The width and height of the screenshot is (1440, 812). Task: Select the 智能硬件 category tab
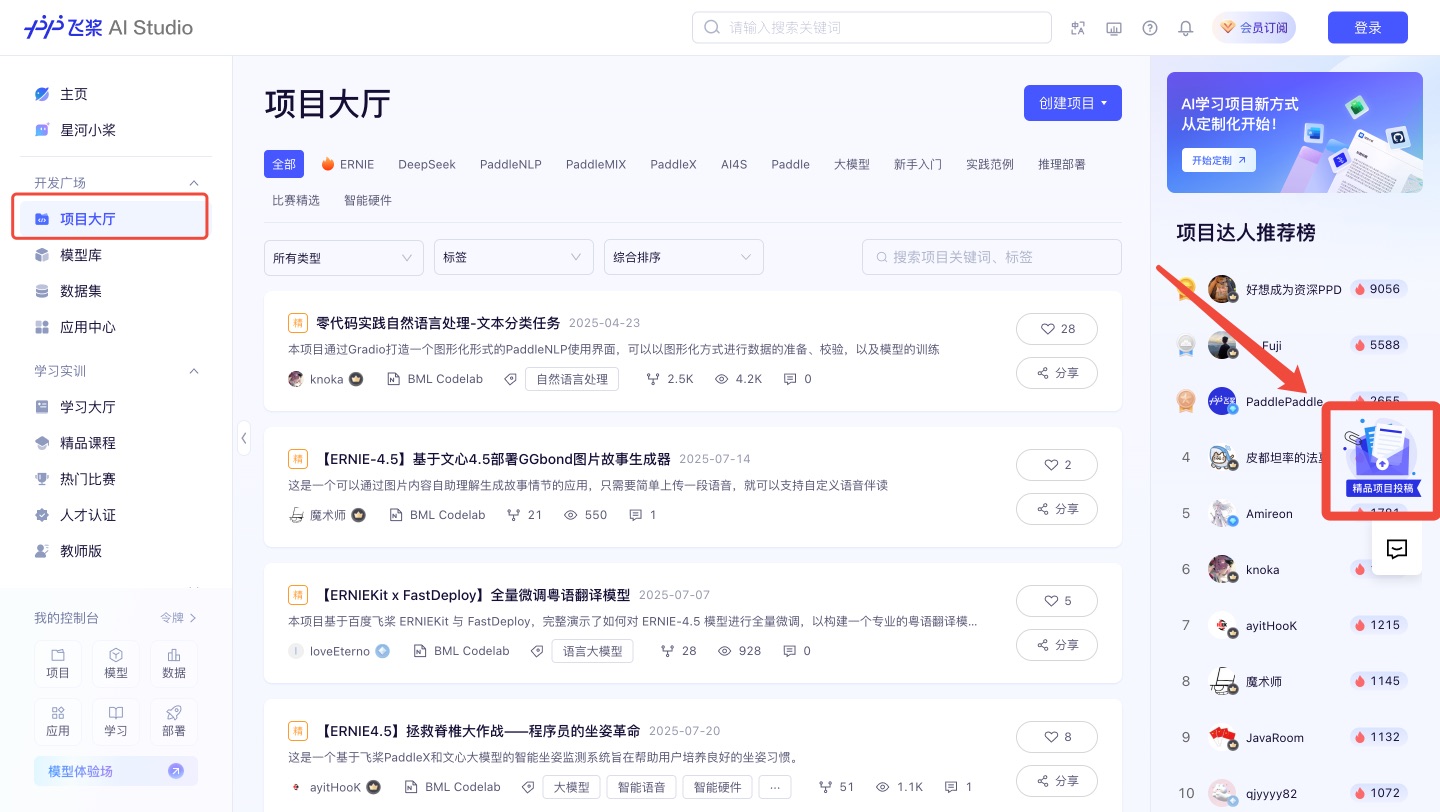pyautogui.click(x=368, y=200)
